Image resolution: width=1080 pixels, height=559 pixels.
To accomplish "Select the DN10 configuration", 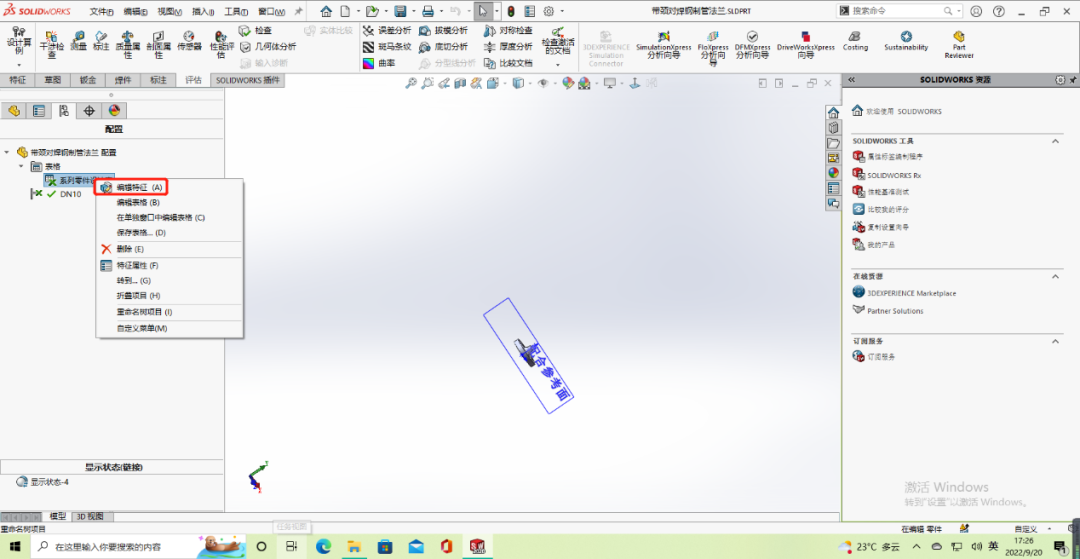I will click(70, 194).
